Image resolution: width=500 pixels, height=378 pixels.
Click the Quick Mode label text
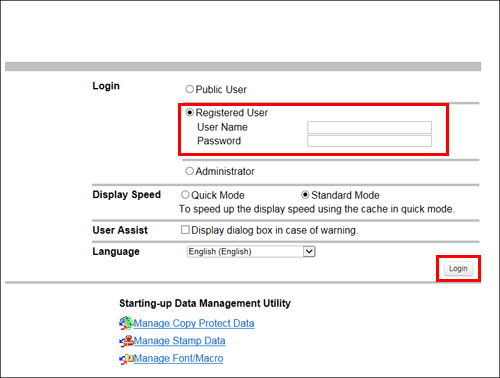coord(218,195)
